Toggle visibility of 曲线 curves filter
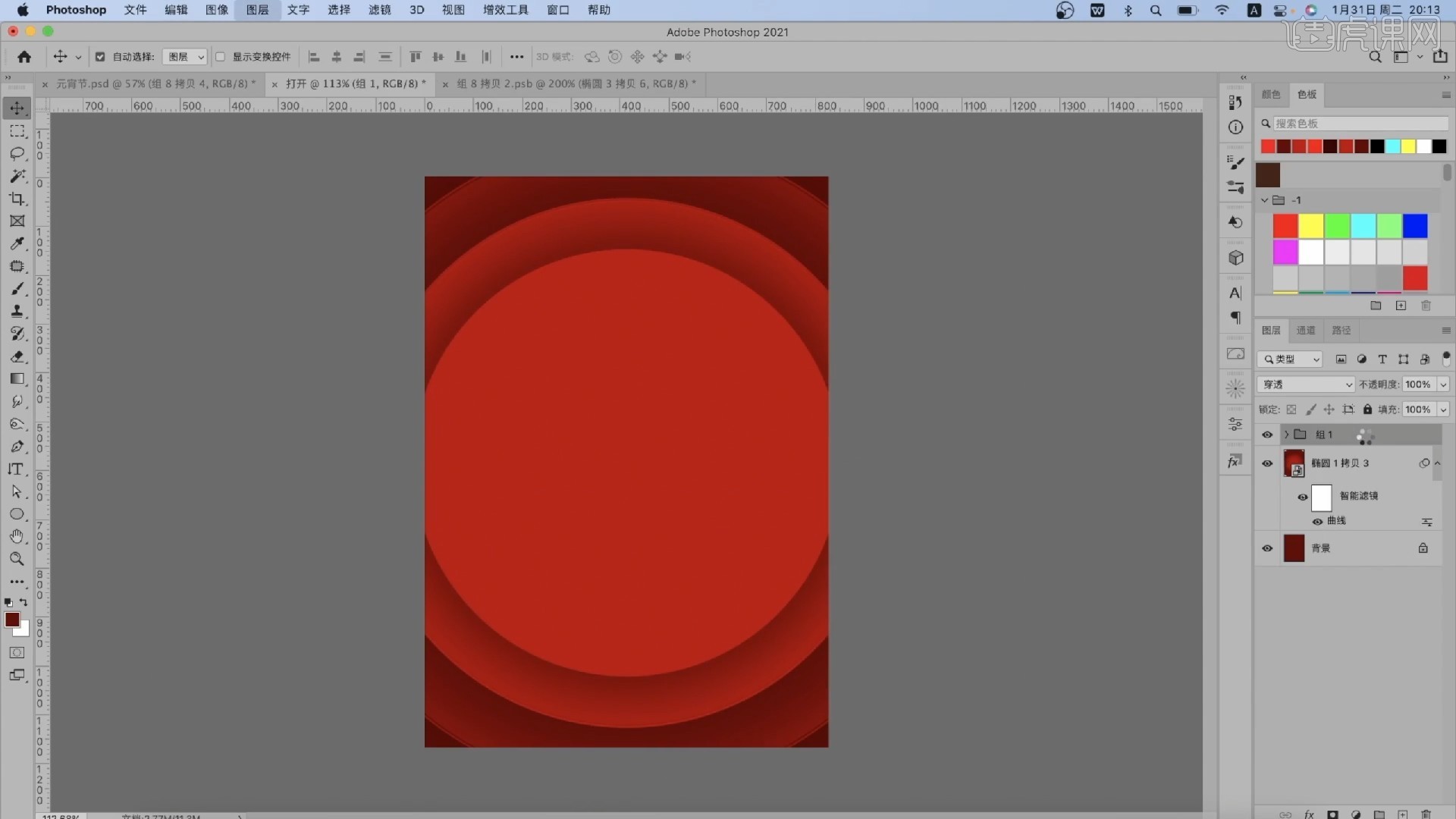This screenshot has width=1456, height=819. click(x=1317, y=522)
